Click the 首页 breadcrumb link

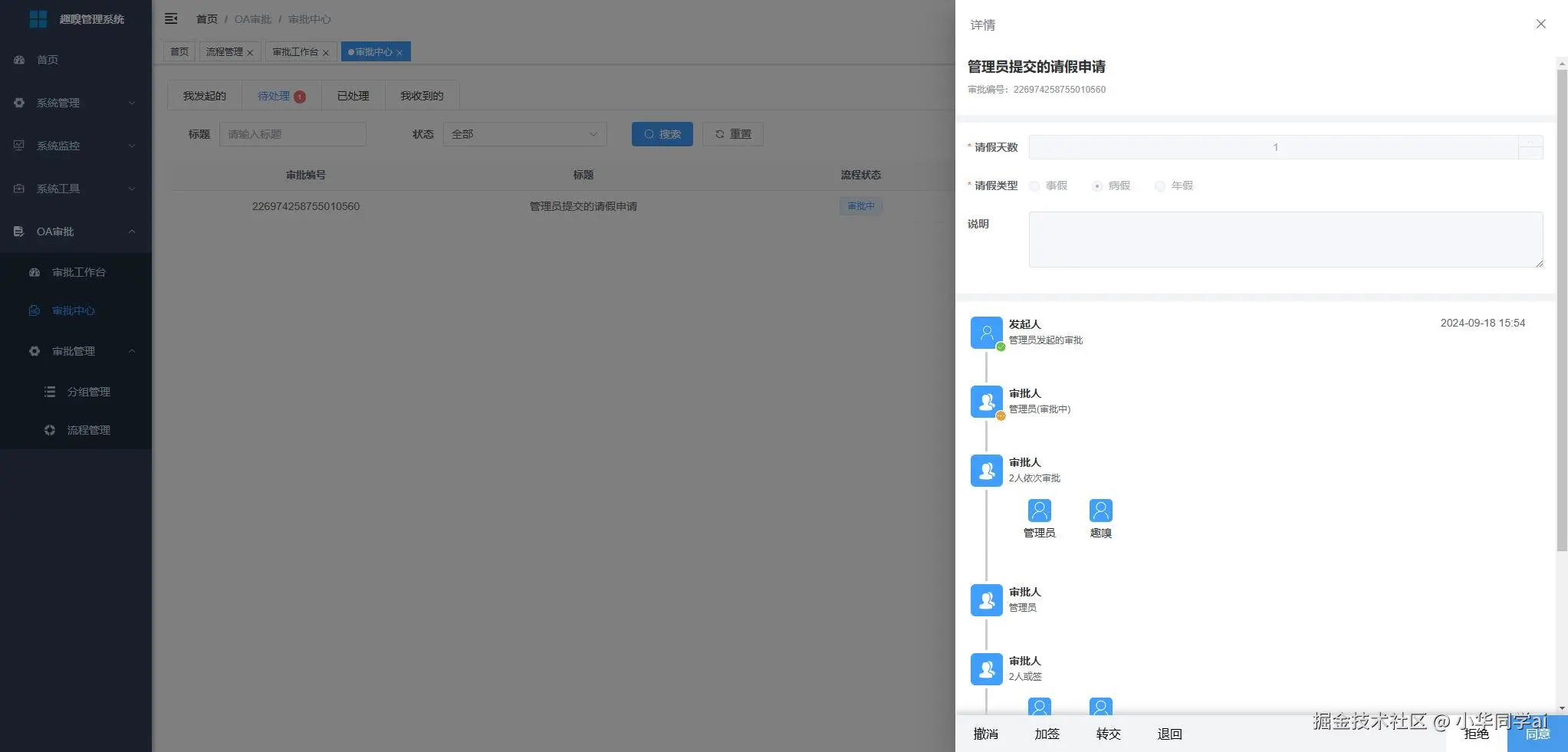point(207,19)
